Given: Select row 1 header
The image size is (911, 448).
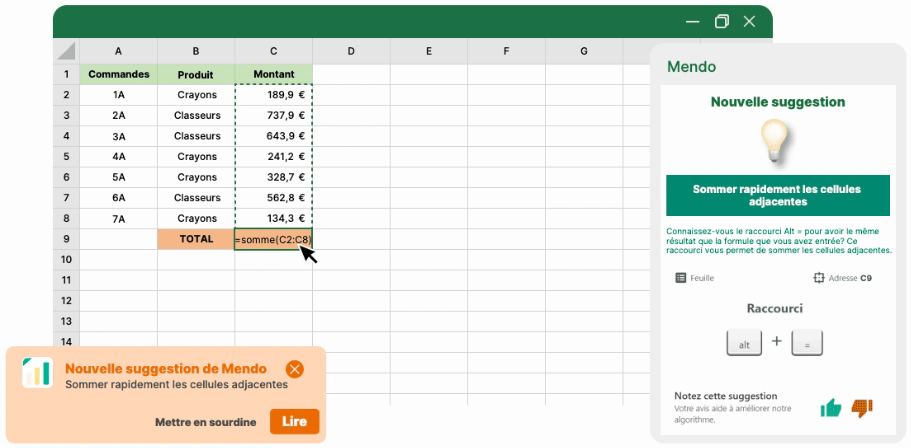Looking at the screenshot, I should (66, 74).
